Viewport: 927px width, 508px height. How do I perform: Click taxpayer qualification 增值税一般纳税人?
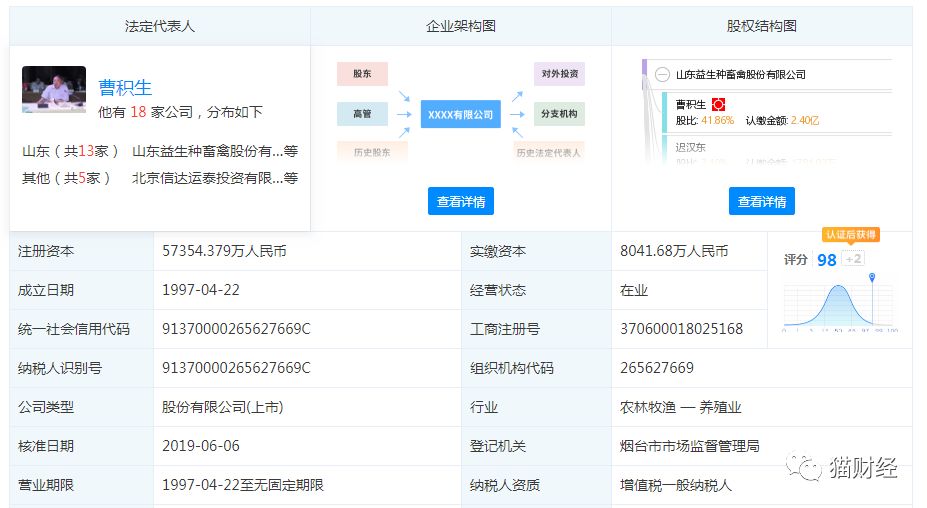point(676,485)
